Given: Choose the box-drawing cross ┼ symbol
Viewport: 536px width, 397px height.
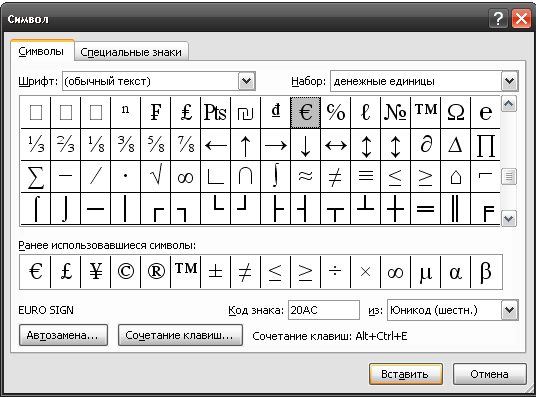Looking at the screenshot, I should pos(396,209).
